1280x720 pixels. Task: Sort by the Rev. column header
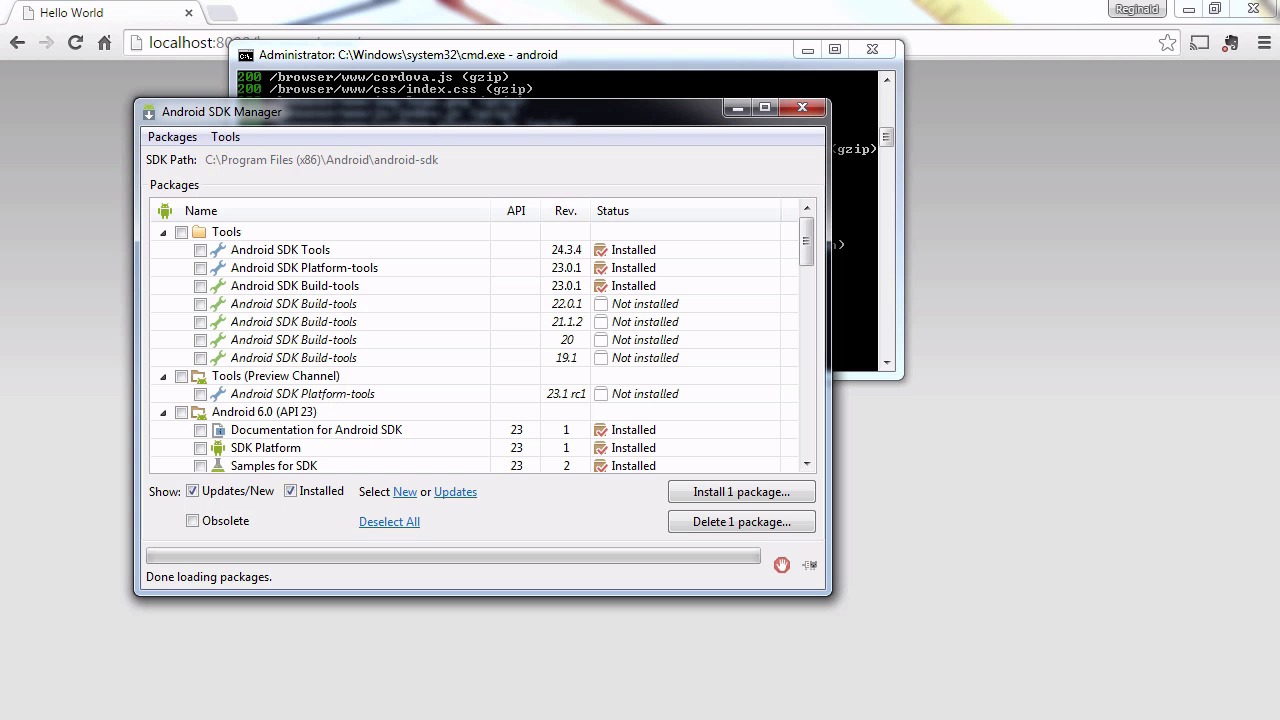566,211
